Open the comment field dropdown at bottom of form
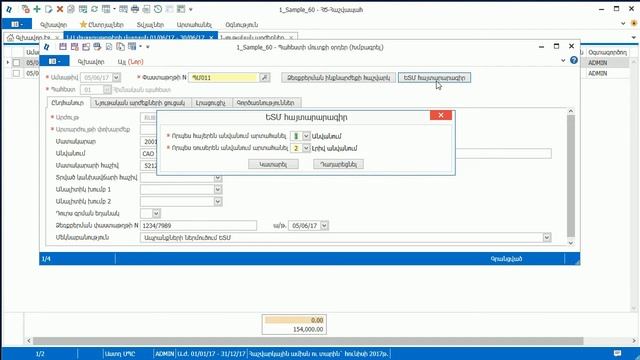Screen dimensions: 640x360 pyautogui.click(x=547, y=238)
